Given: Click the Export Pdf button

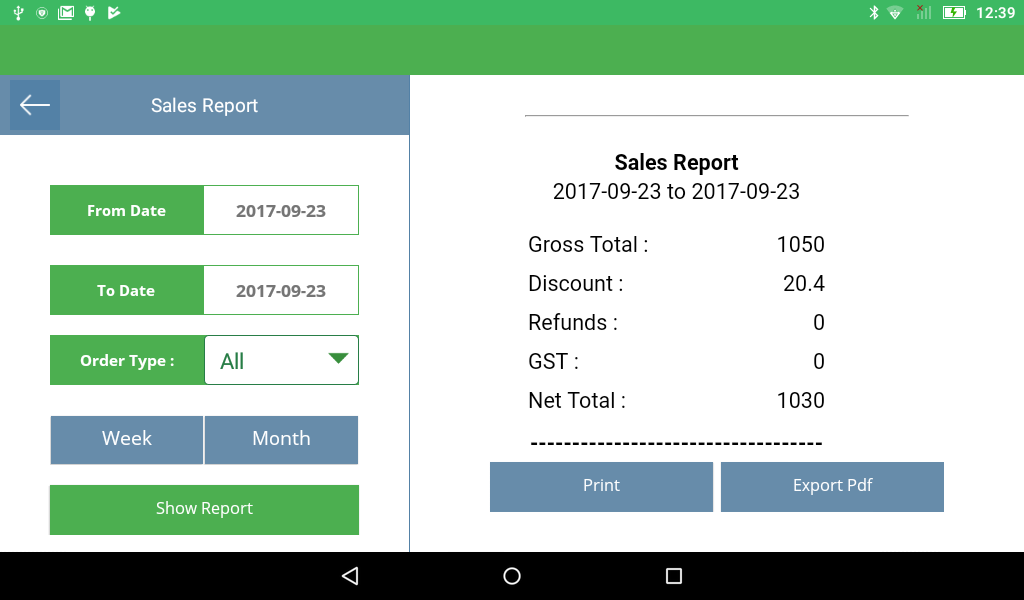Looking at the screenshot, I should 832,486.
